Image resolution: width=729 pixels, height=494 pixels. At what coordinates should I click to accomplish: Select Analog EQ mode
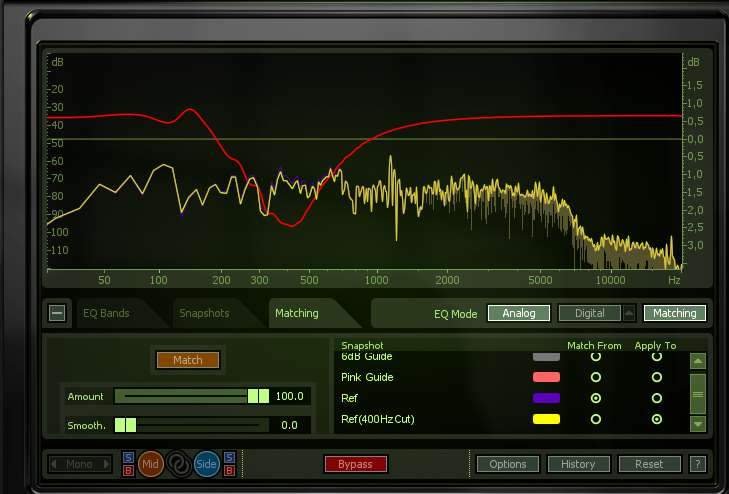519,313
